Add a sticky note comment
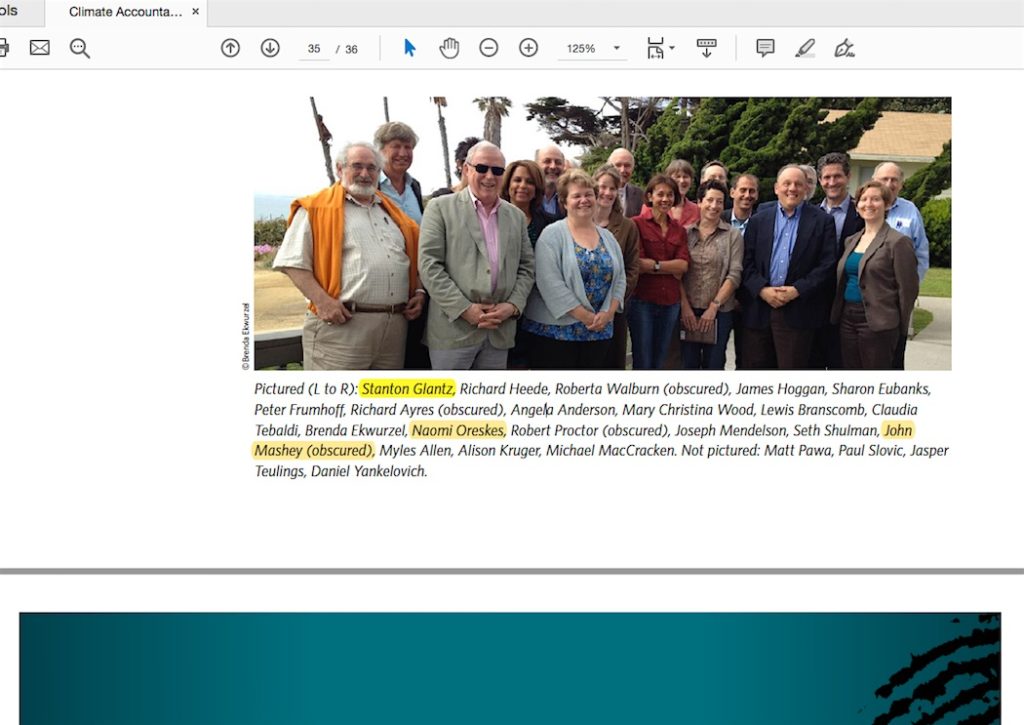This screenshot has width=1024, height=725. point(765,48)
